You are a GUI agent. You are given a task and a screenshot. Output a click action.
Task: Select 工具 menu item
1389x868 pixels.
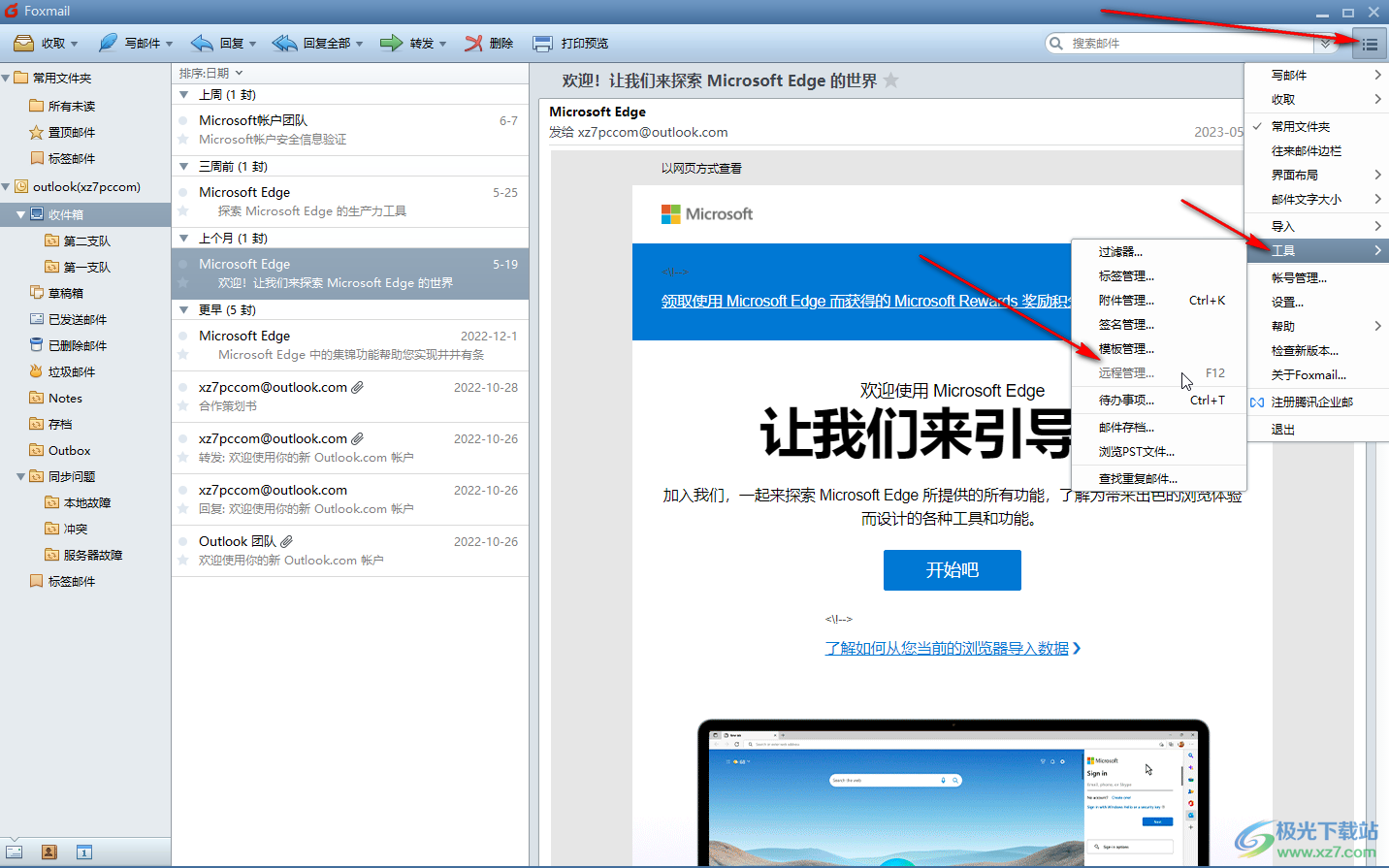[1317, 250]
